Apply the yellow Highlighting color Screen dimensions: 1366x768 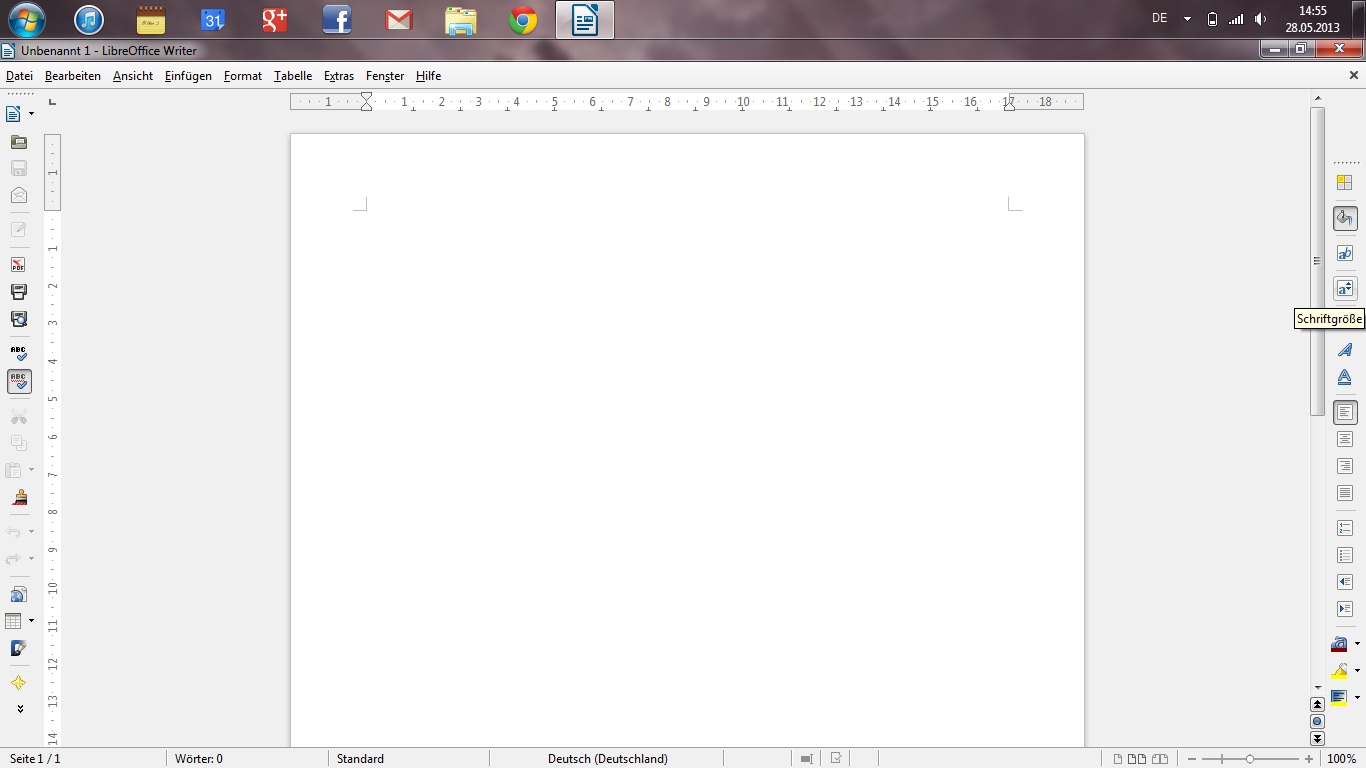(x=1339, y=671)
